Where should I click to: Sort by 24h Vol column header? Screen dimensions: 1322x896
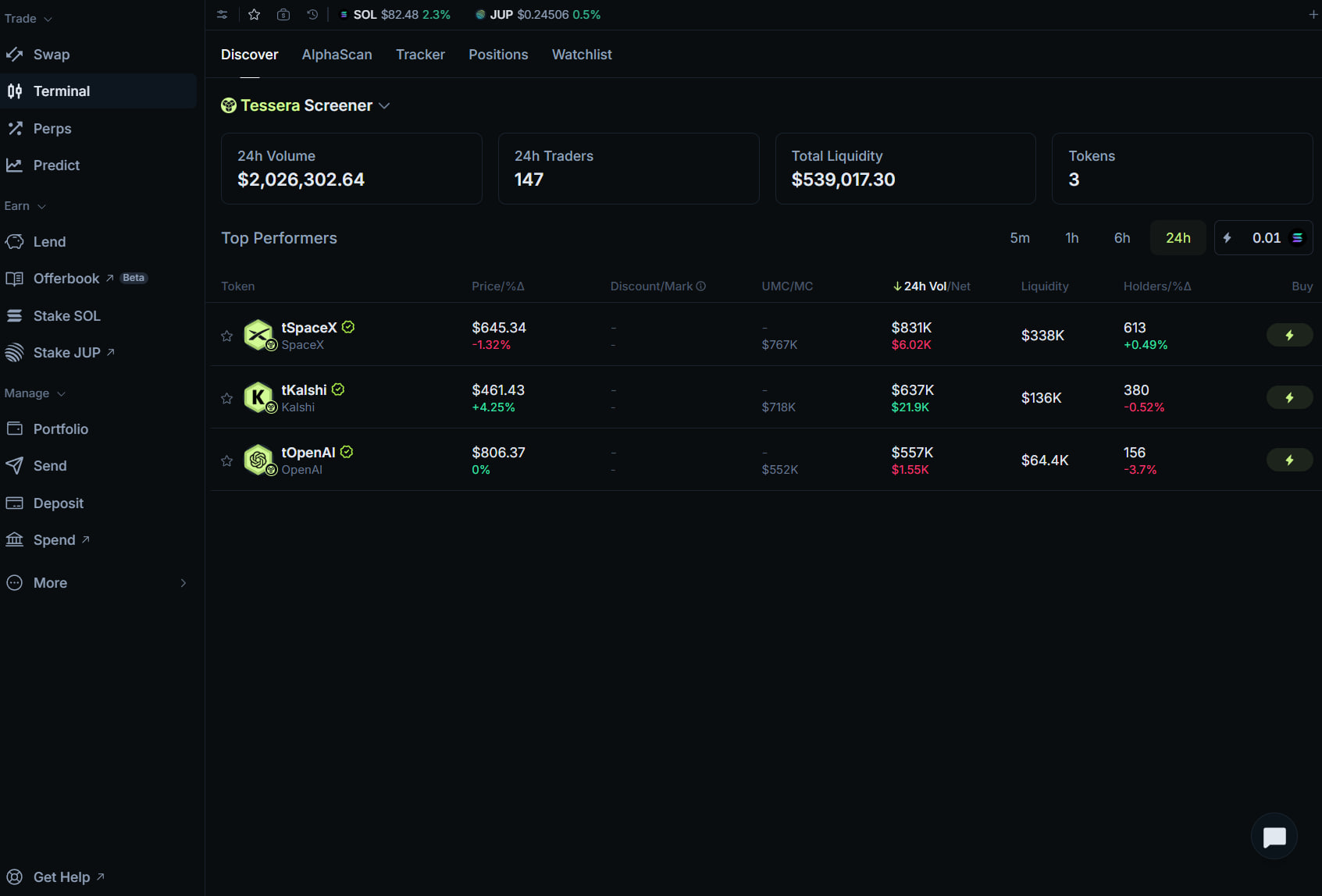click(925, 286)
